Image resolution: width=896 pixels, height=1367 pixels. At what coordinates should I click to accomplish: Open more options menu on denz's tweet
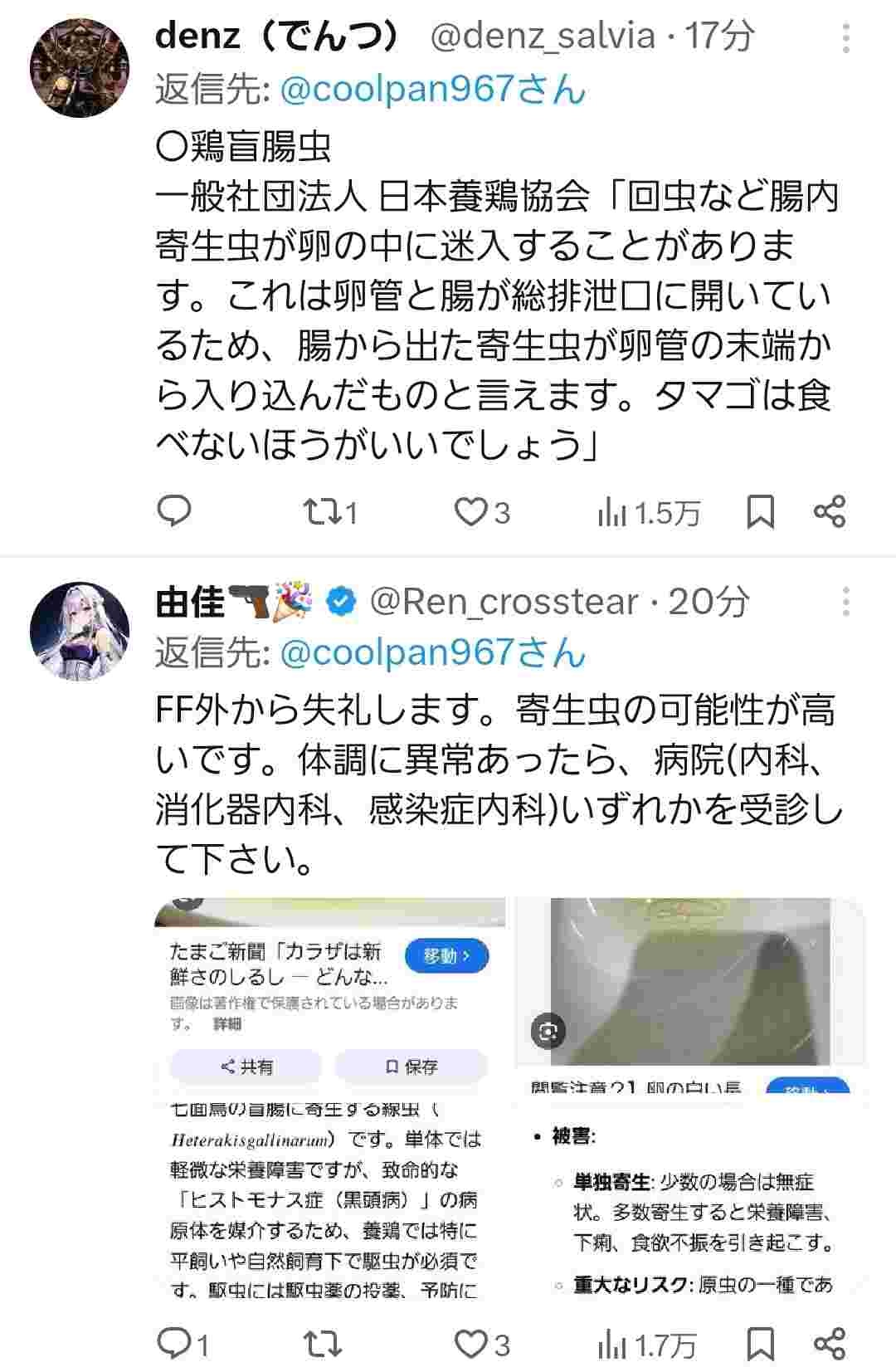pyautogui.click(x=845, y=38)
